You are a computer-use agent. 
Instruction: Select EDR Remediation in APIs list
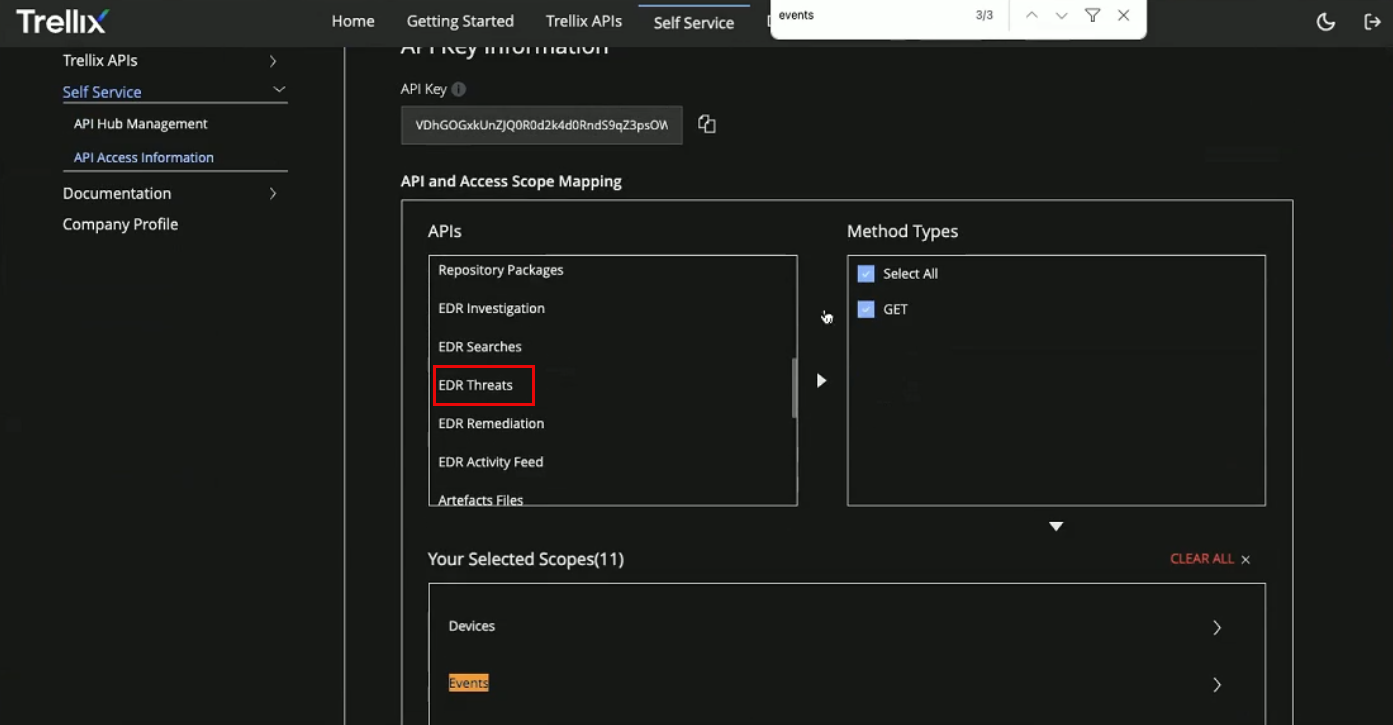tap(491, 424)
